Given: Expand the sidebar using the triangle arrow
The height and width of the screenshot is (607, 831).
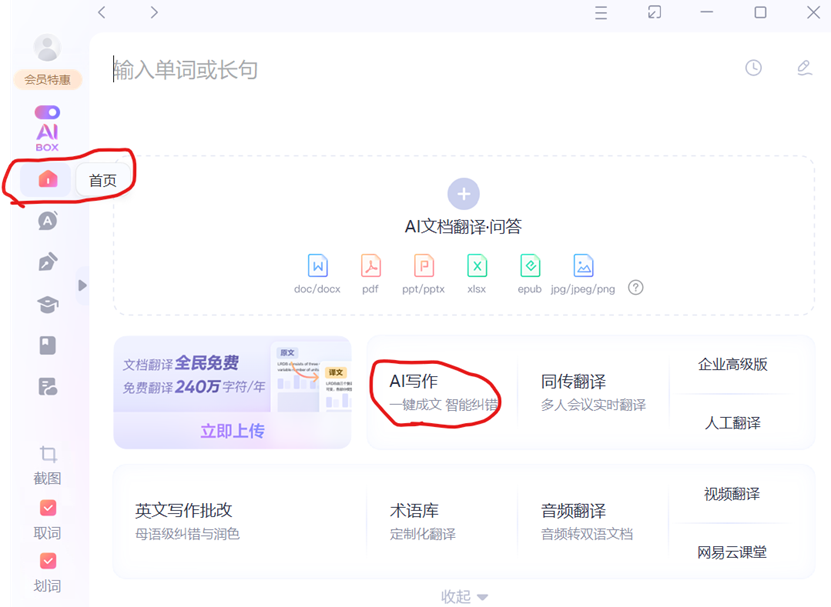Looking at the screenshot, I should click(x=82, y=286).
